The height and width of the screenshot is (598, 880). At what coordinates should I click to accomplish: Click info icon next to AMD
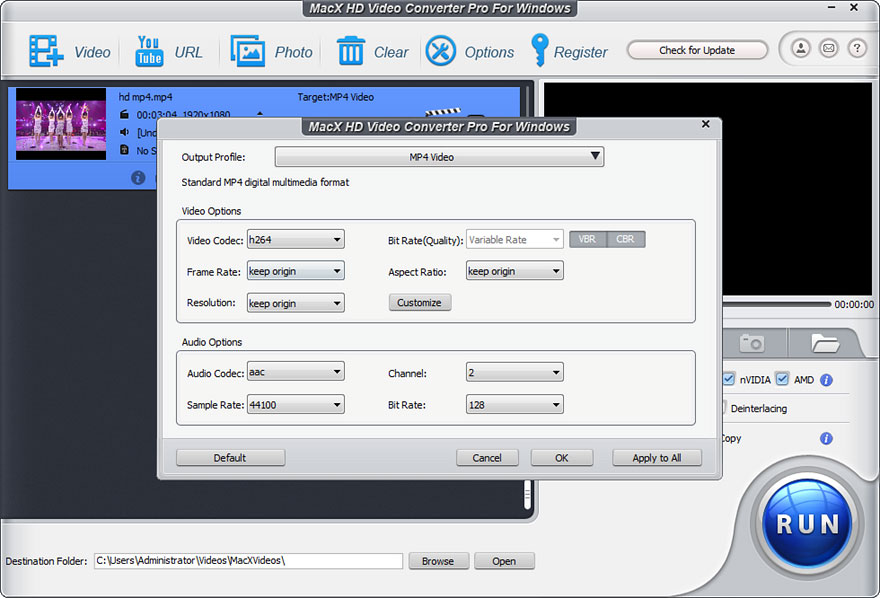coord(826,380)
